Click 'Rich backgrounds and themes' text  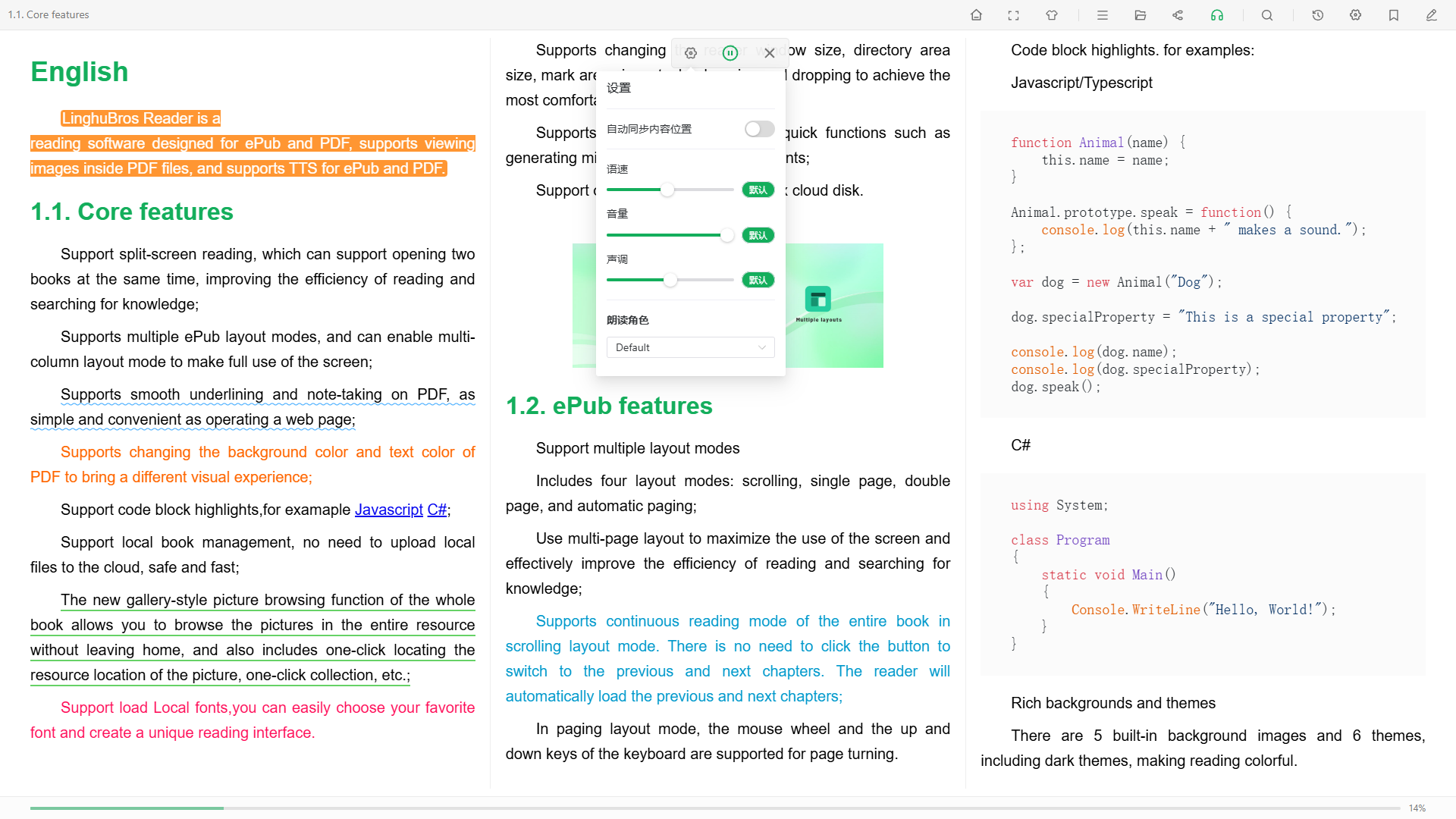click(x=1112, y=703)
